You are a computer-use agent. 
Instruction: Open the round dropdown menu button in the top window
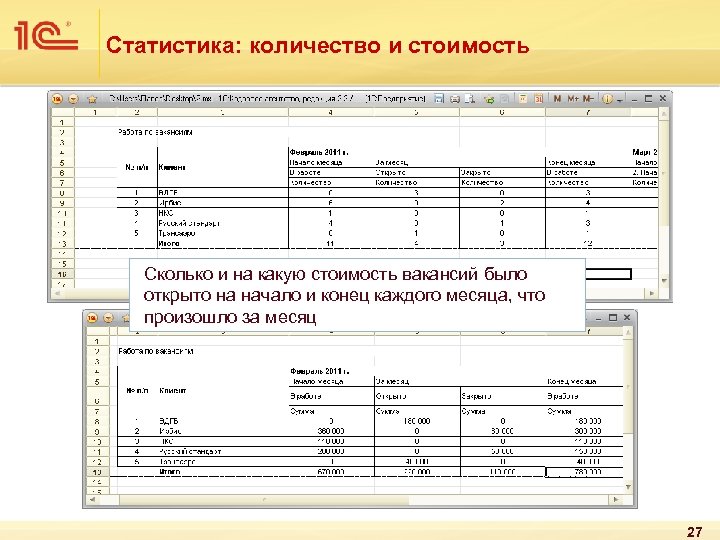point(73,99)
